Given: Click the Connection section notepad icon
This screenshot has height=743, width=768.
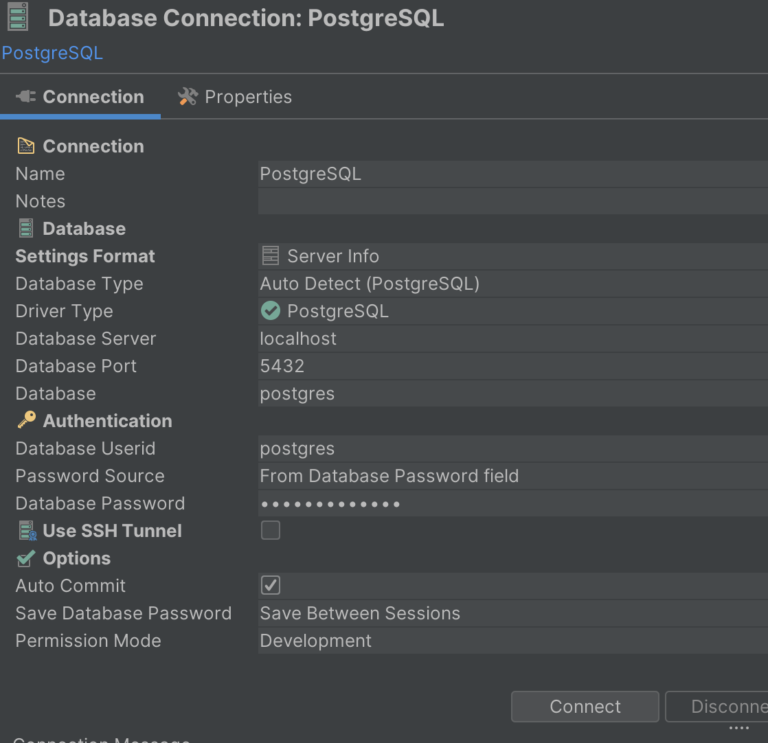Looking at the screenshot, I should tap(26, 146).
